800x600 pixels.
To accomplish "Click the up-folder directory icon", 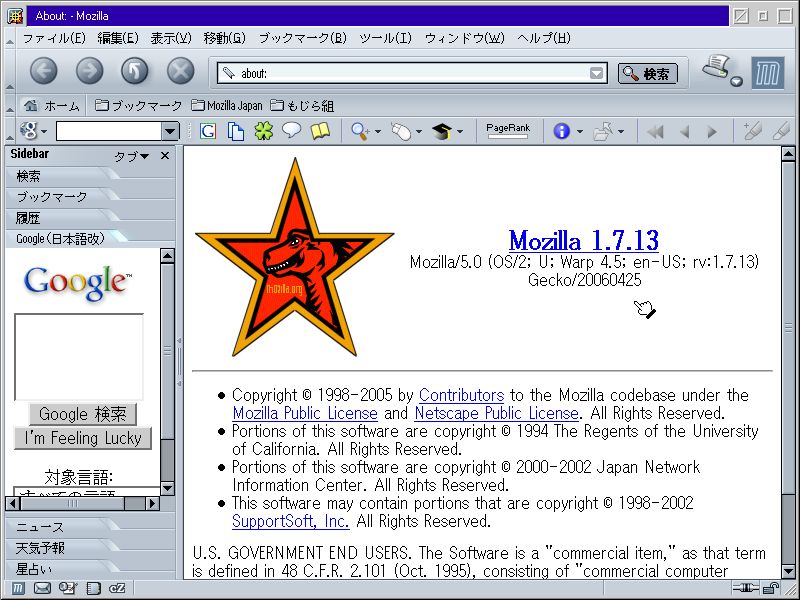I will (603, 132).
